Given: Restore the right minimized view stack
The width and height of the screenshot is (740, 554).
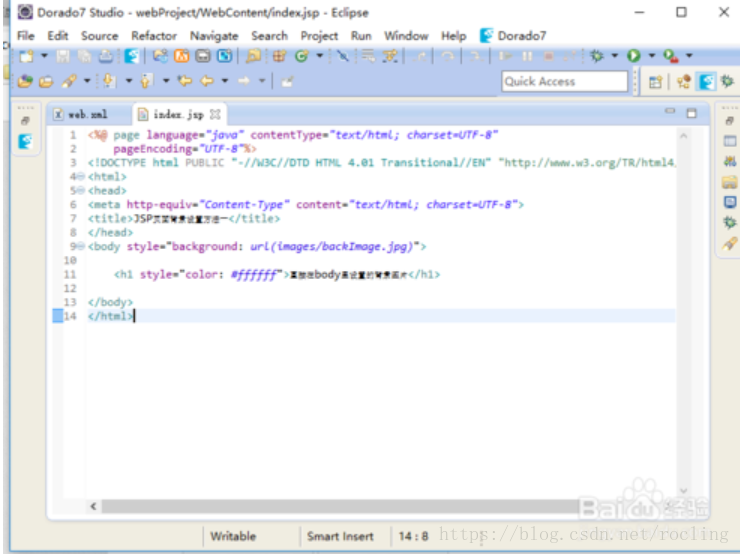Looking at the screenshot, I should tap(730, 121).
